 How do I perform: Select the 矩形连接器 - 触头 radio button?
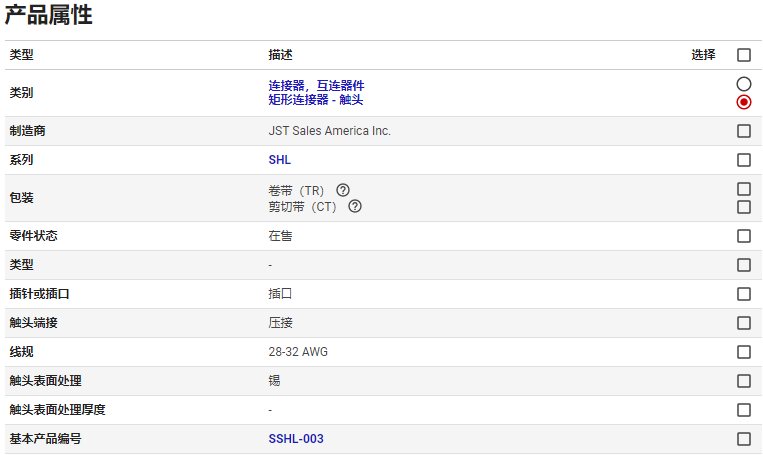743,102
